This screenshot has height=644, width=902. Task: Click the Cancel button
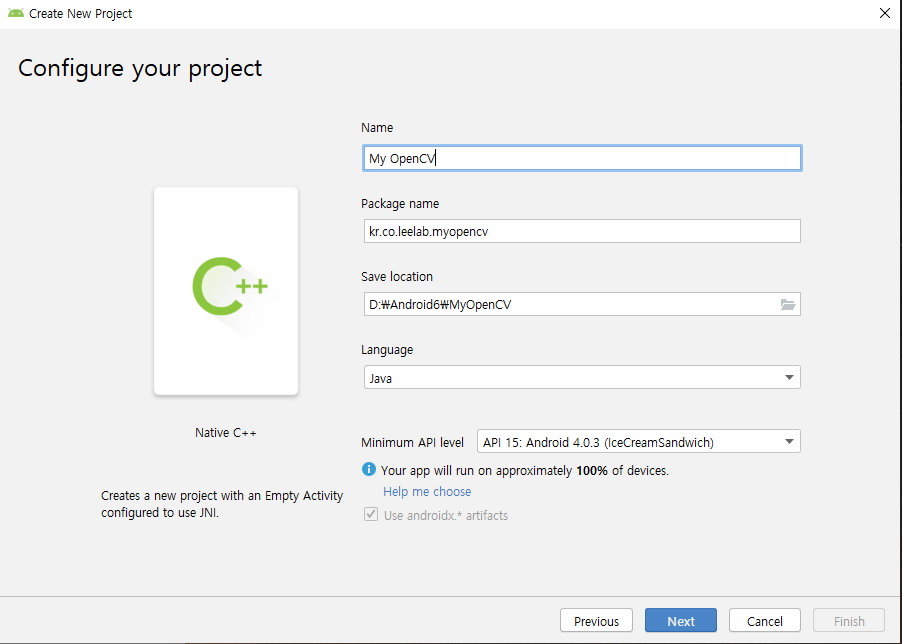click(764, 621)
